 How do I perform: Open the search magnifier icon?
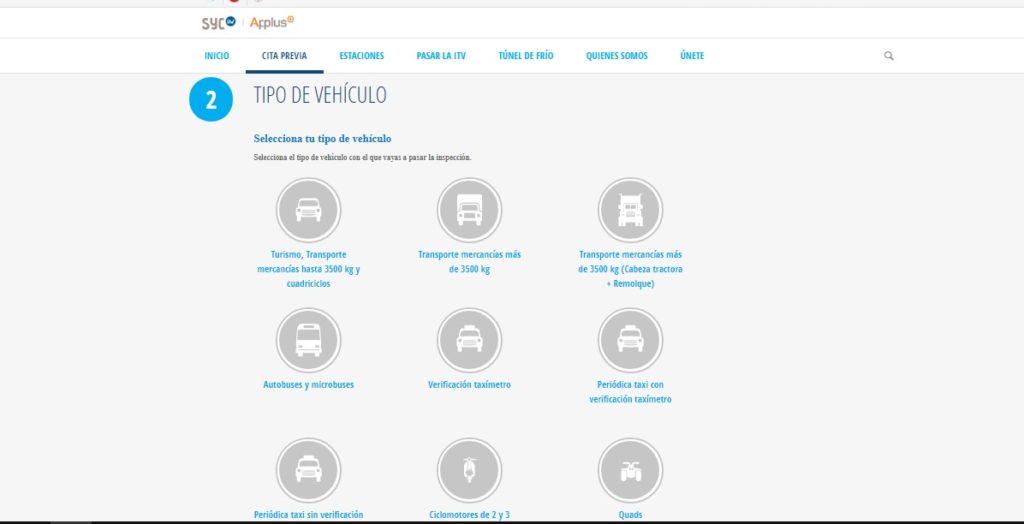tap(888, 56)
